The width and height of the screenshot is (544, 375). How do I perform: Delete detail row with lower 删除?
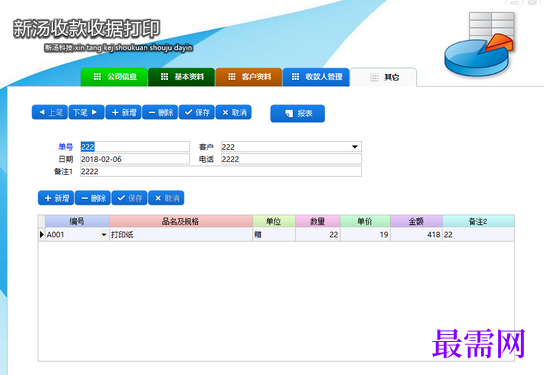tap(93, 198)
